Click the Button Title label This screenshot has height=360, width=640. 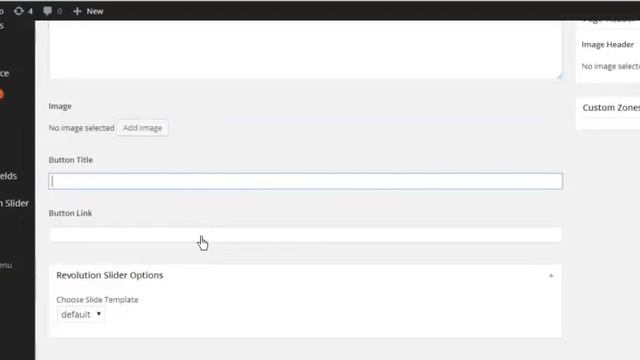[71, 160]
